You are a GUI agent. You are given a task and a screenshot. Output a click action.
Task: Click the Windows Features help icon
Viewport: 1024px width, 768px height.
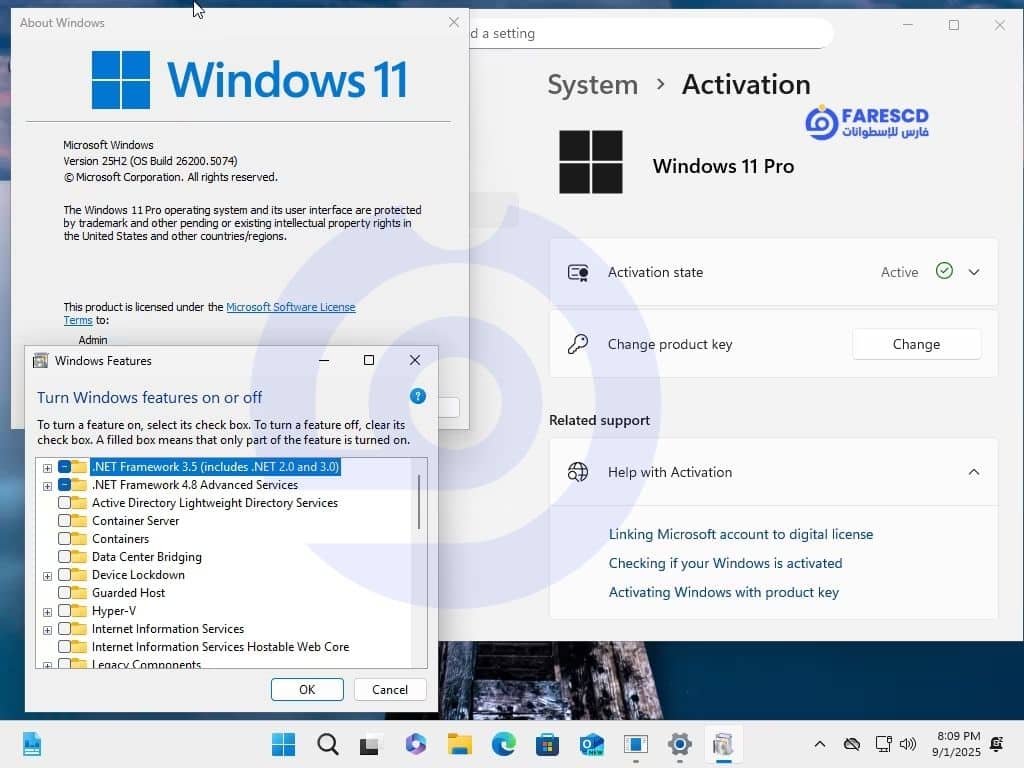pyautogui.click(x=417, y=396)
